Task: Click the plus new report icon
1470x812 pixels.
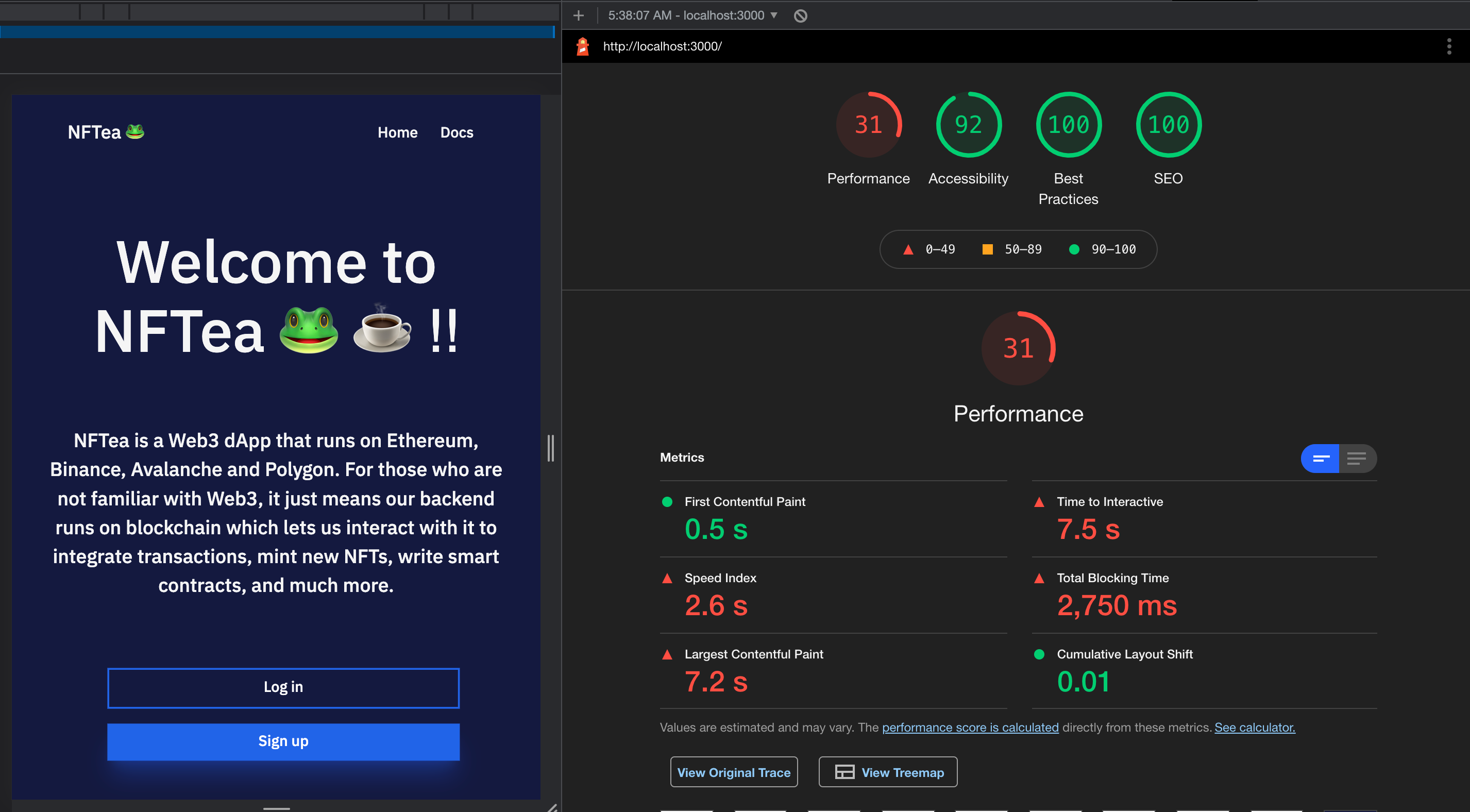Action: [x=578, y=15]
